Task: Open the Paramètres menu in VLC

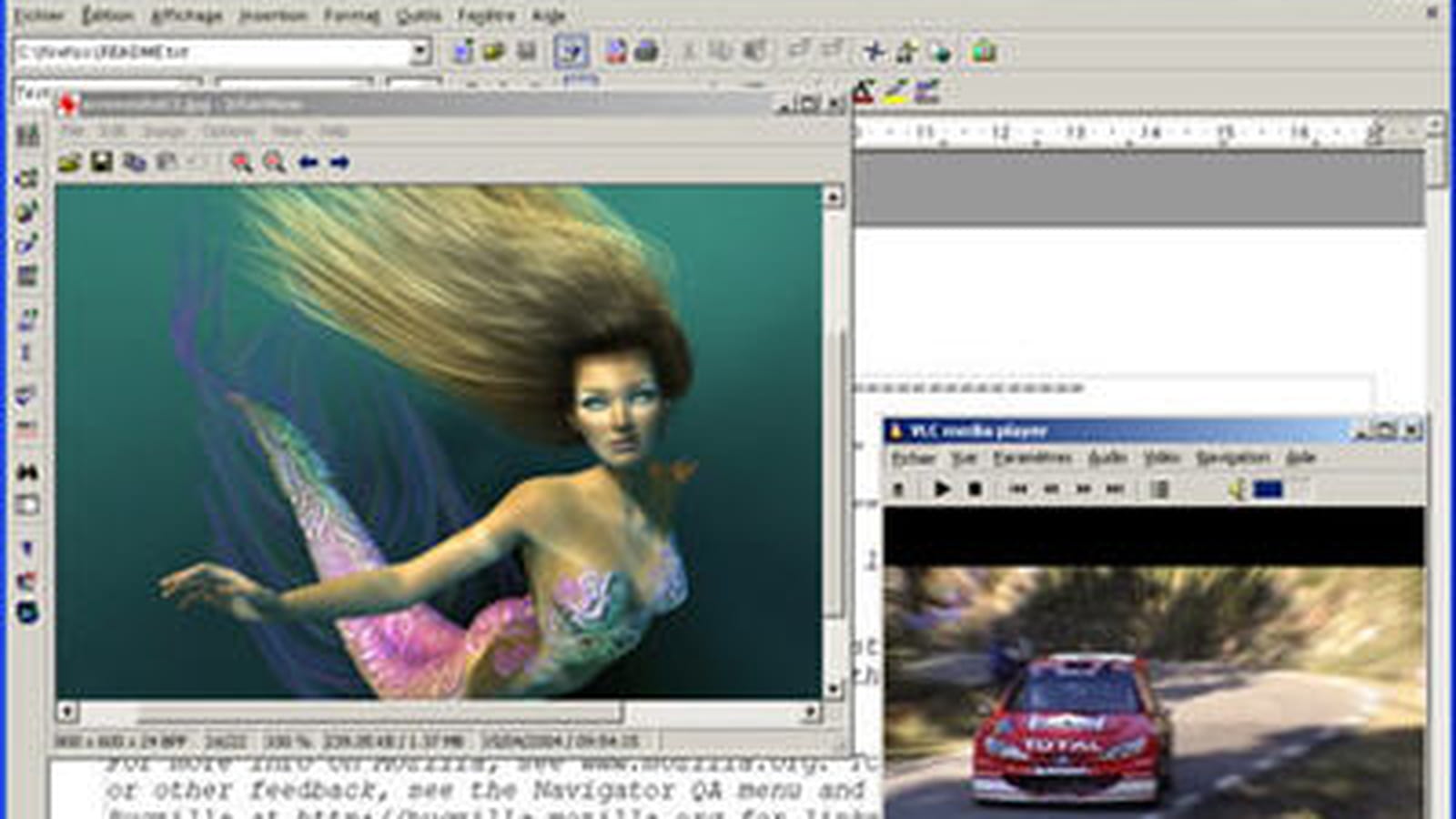Action: (1033, 458)
